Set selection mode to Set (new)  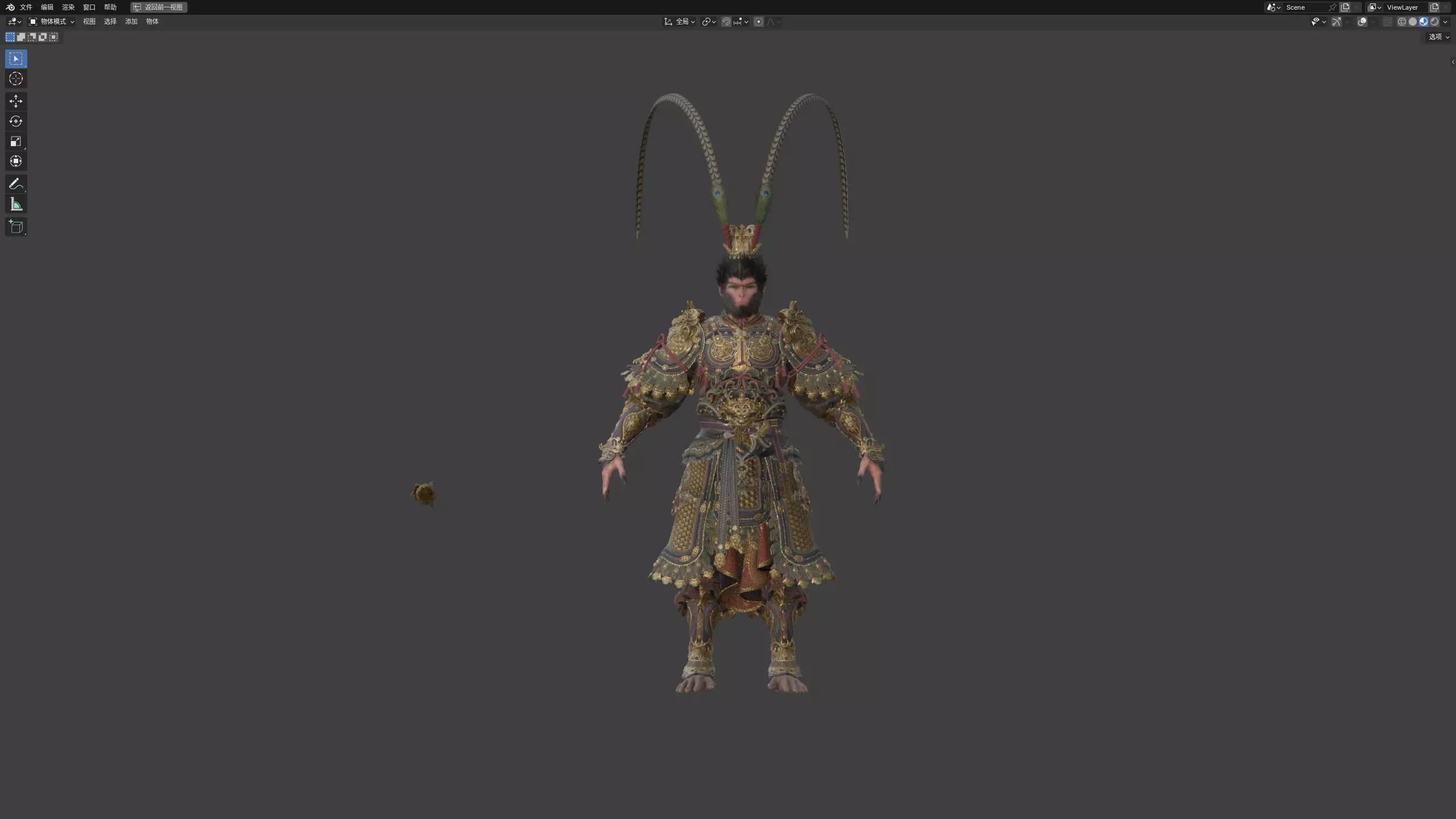coord(10,37)
